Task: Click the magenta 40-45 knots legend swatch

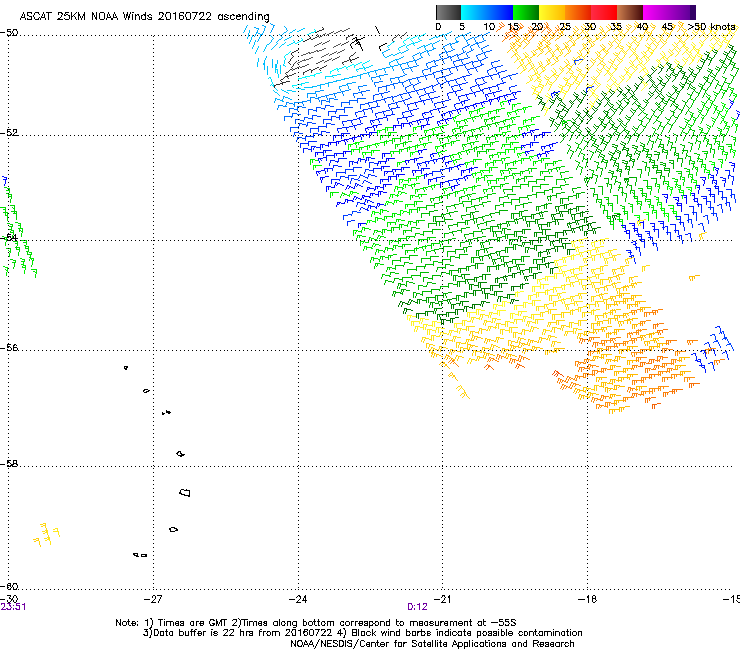Action: click(656, 12)
